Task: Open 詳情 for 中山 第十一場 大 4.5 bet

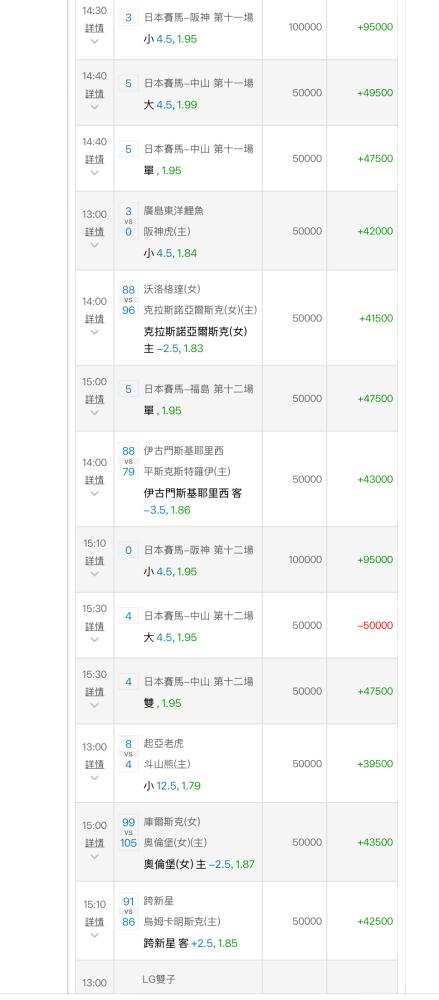Action: click(94, 94)
